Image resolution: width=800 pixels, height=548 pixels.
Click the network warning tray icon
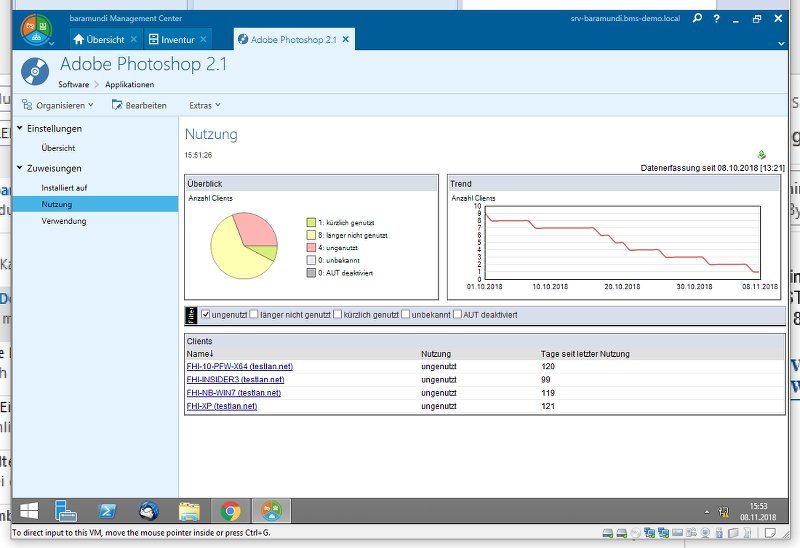(x=723, y=512)
